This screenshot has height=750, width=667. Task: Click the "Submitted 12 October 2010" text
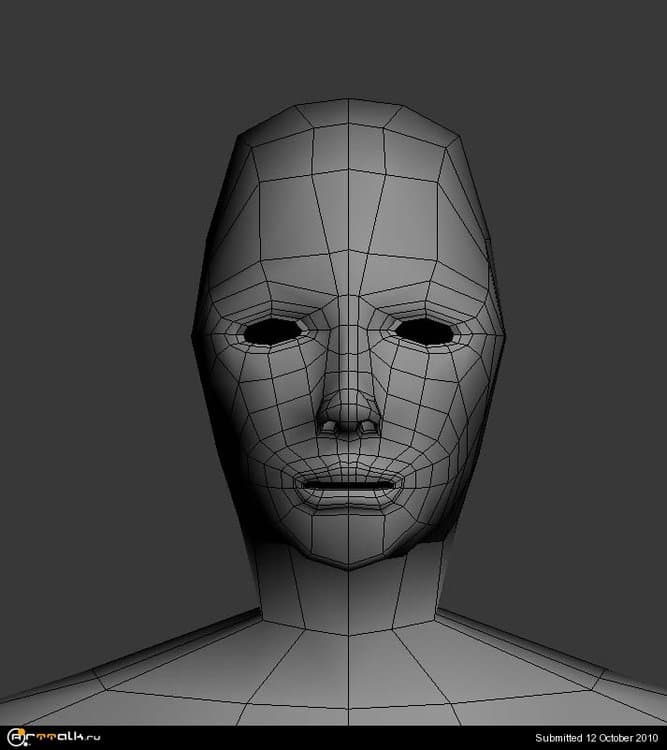pos(596,738)
